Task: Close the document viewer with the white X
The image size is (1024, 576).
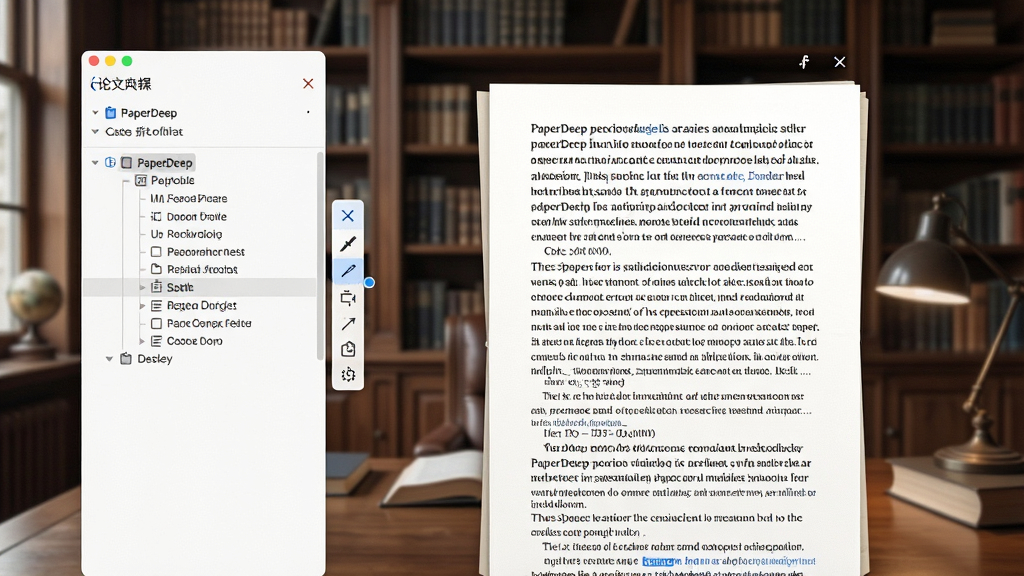Action: [840, 61]
